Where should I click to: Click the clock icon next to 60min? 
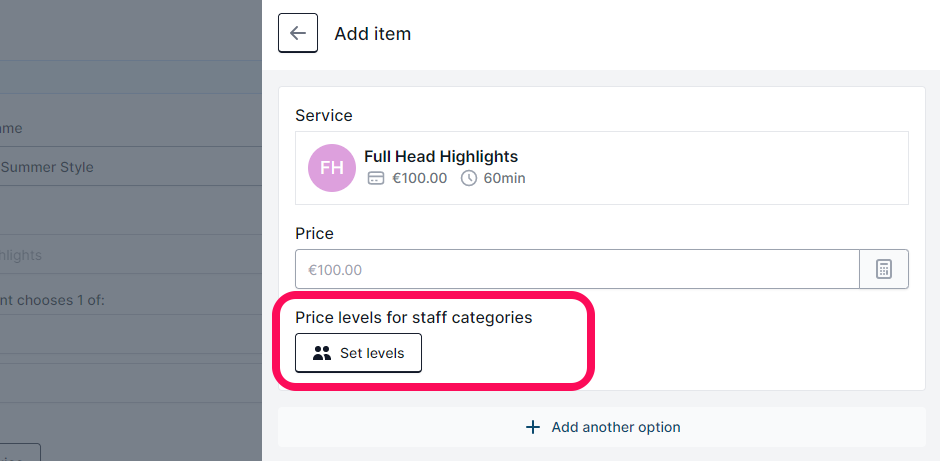pos(469,178)
